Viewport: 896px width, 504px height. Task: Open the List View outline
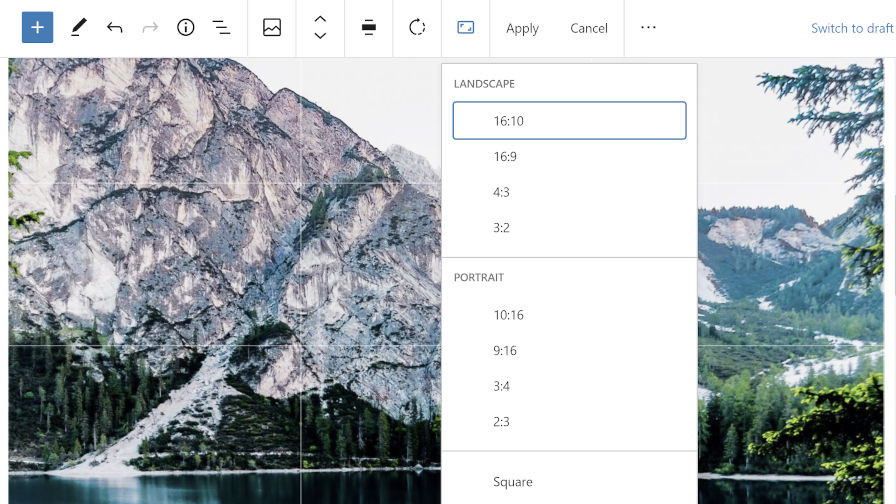(x=221, y=28)
